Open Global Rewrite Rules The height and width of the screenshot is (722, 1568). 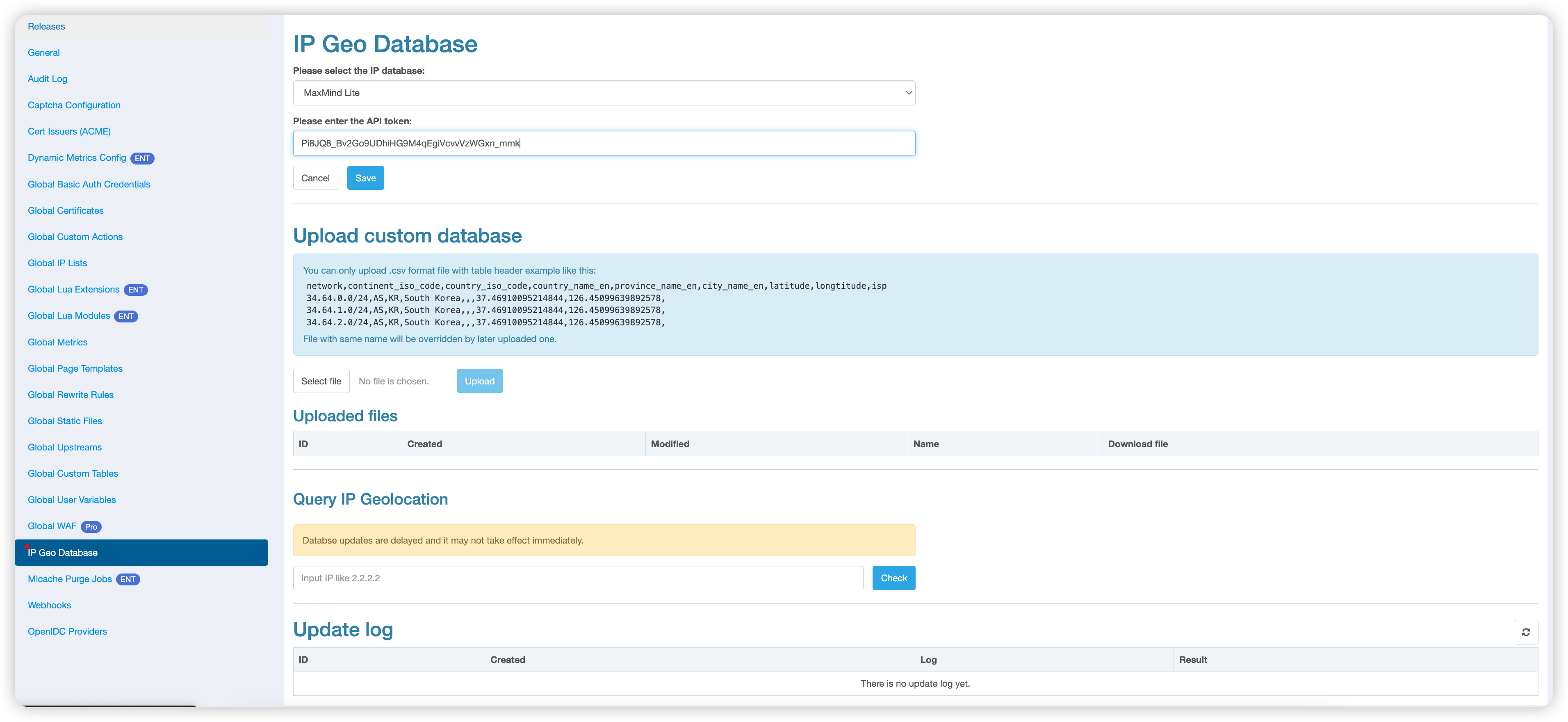click(71, 395)
